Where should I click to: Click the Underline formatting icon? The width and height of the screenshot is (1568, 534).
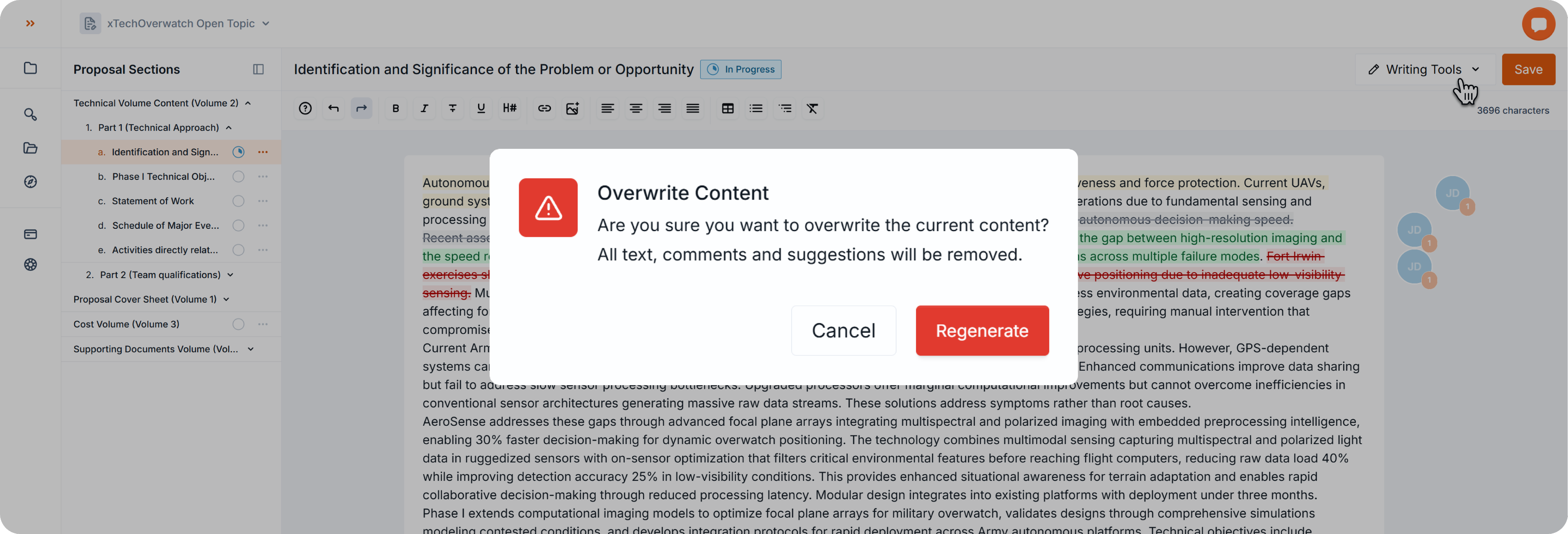(x=481, y=108)
